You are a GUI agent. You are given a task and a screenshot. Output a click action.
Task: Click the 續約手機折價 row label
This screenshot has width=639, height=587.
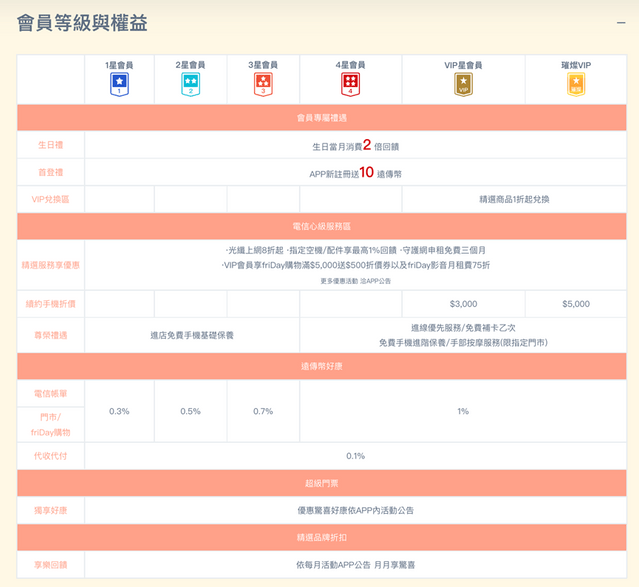tap(51, 304)
